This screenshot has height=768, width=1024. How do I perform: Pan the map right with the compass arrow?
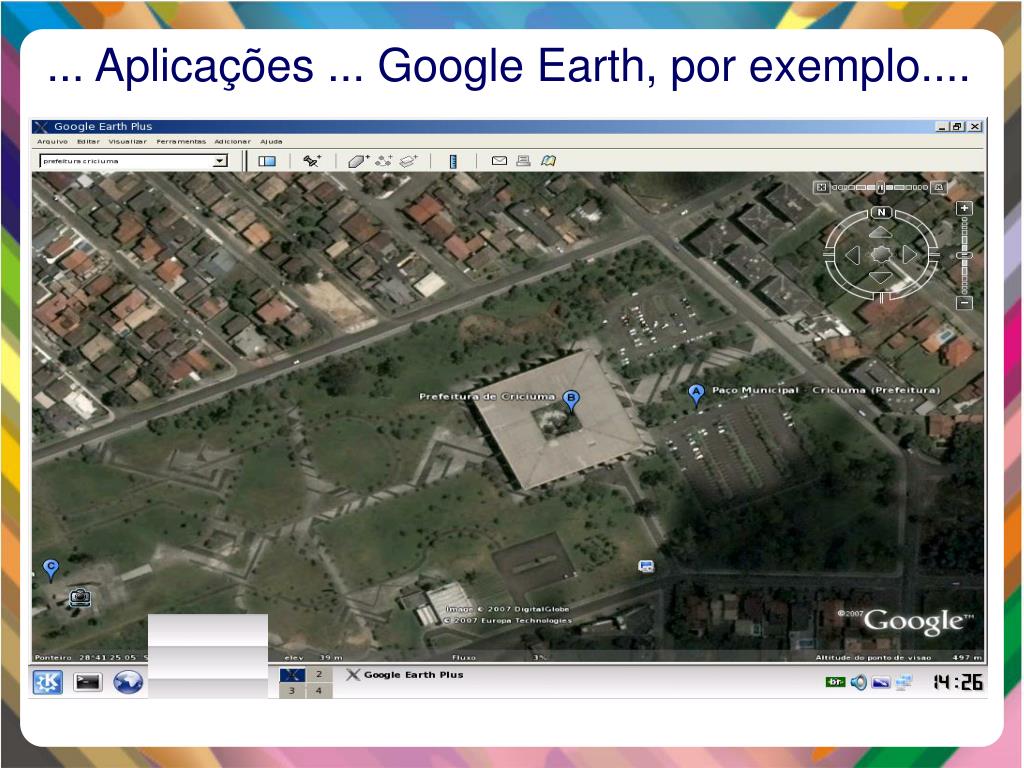[909, 255]
